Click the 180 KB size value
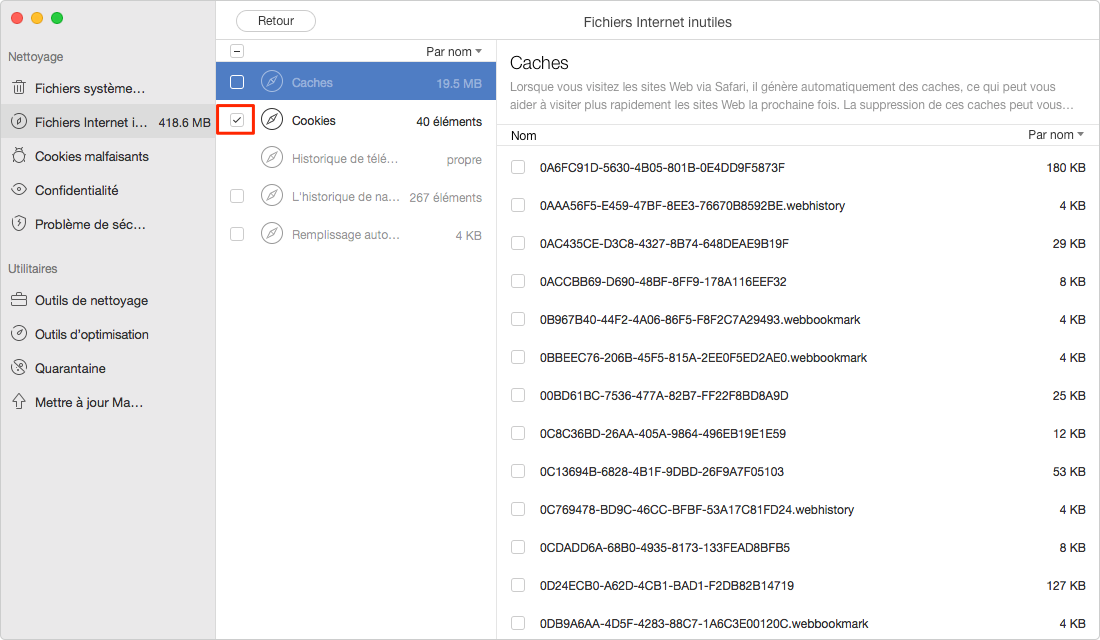This screenshot has height=640, width=1100. pyautogui.click(x=1066, y=167)
